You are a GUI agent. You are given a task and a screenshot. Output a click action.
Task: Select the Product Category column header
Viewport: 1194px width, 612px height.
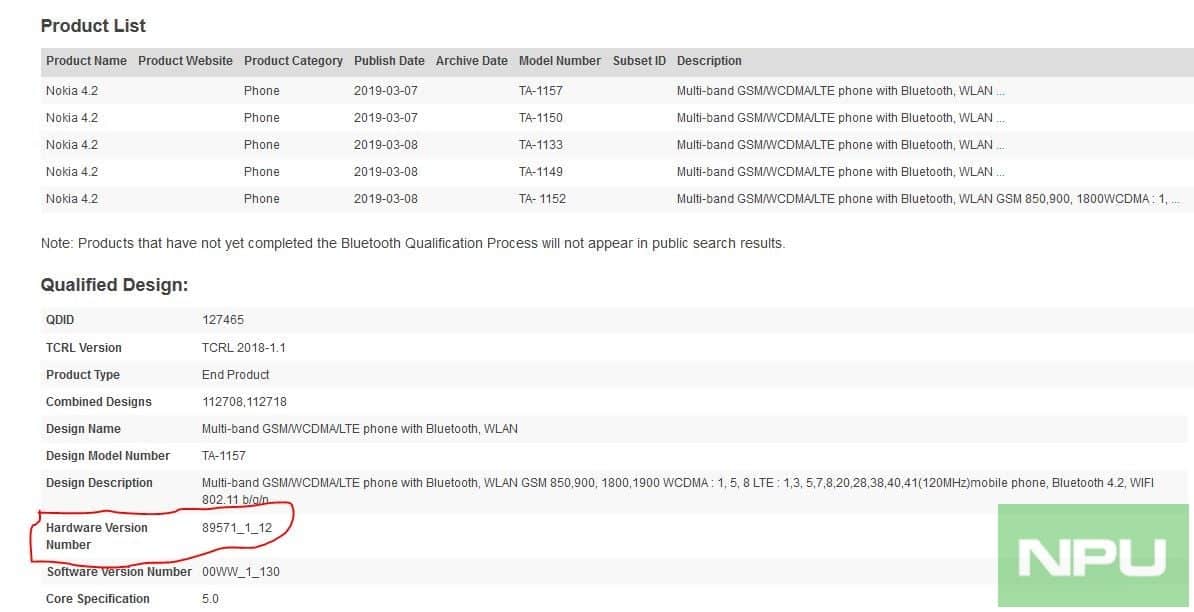293,61
